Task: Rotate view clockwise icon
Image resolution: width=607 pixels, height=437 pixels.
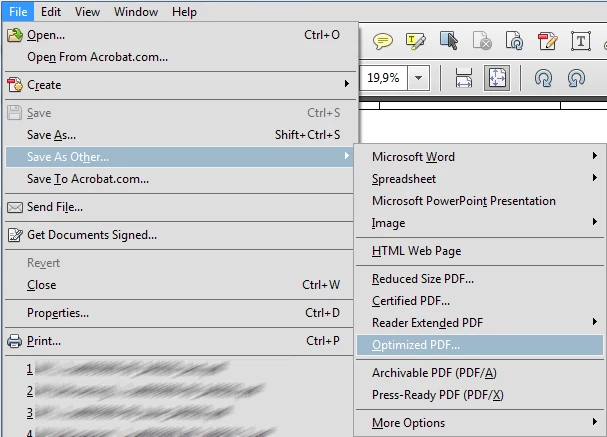Action: click(543, 78)
